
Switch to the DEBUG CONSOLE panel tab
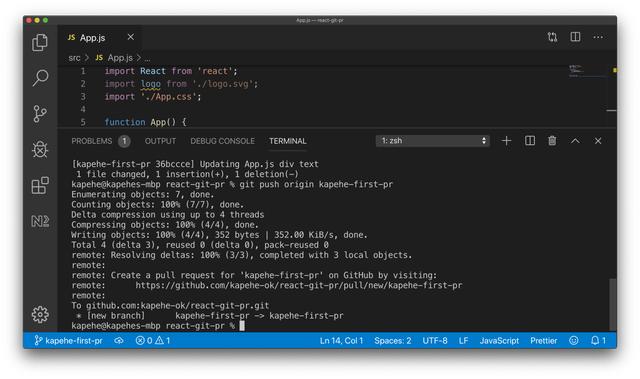pyautogui.click(x=222, y=141)
